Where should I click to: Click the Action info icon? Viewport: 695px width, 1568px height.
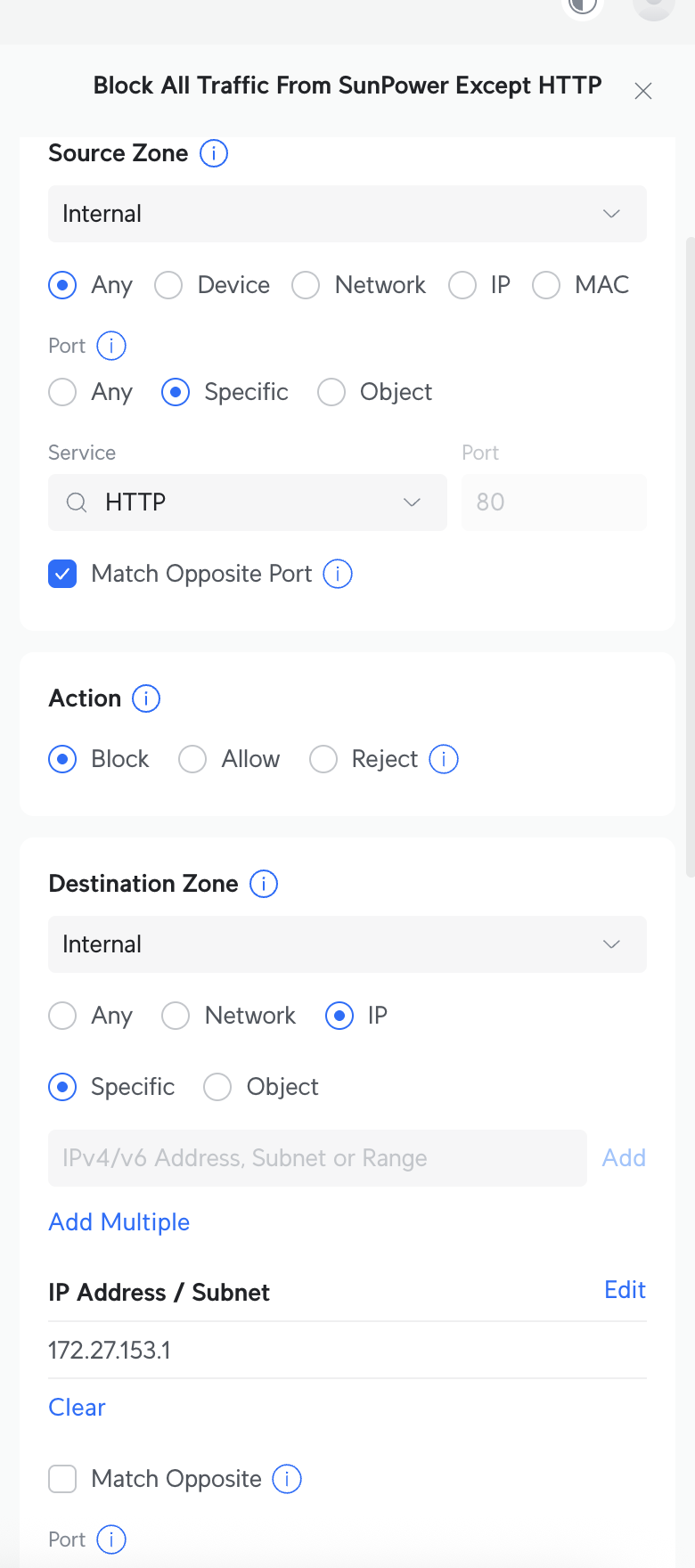point(146,698)
